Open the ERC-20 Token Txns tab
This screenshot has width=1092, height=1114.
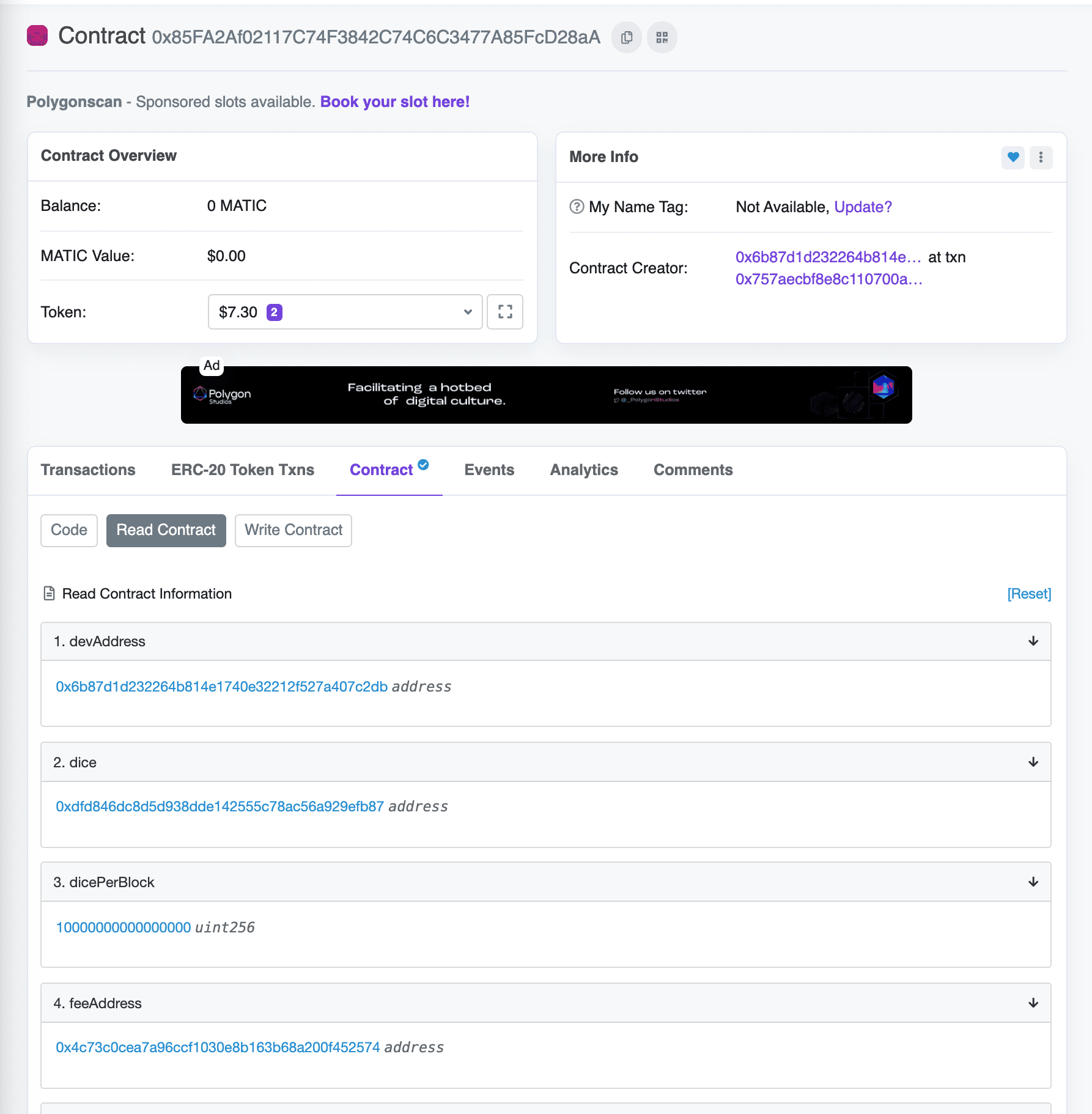[242, 470]
